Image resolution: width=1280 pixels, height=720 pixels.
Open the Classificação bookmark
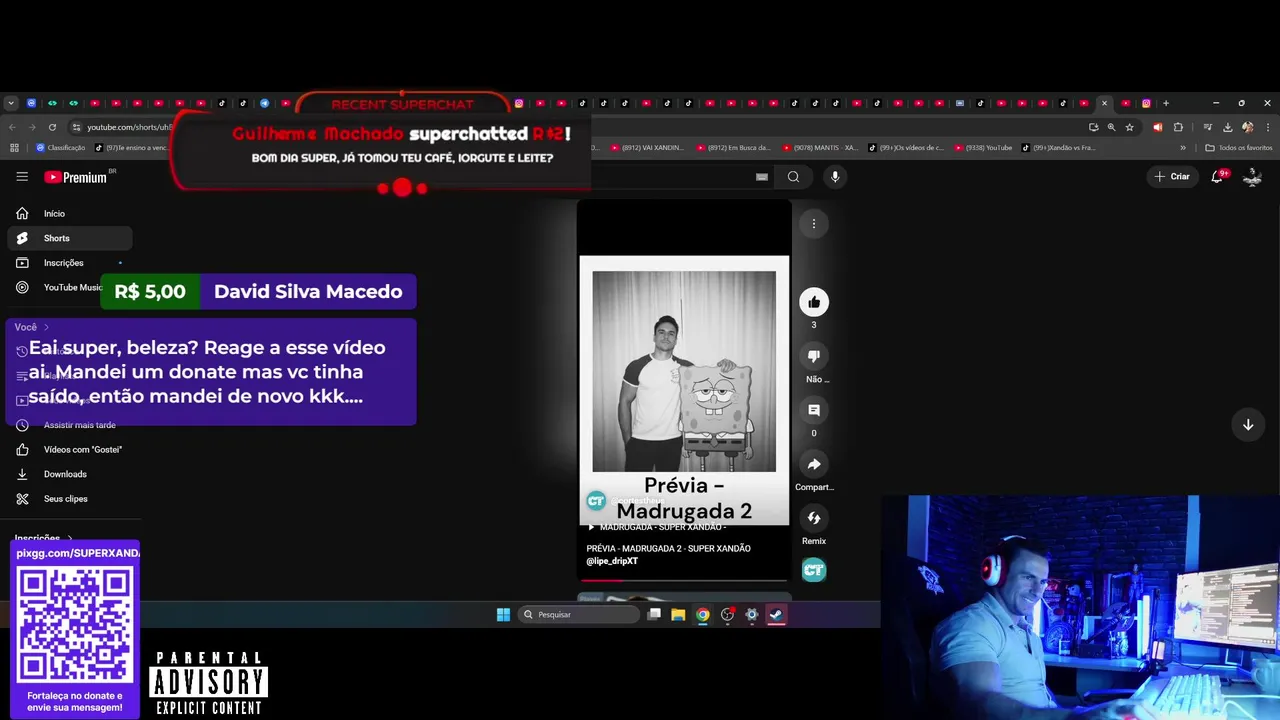click(61, 148)
